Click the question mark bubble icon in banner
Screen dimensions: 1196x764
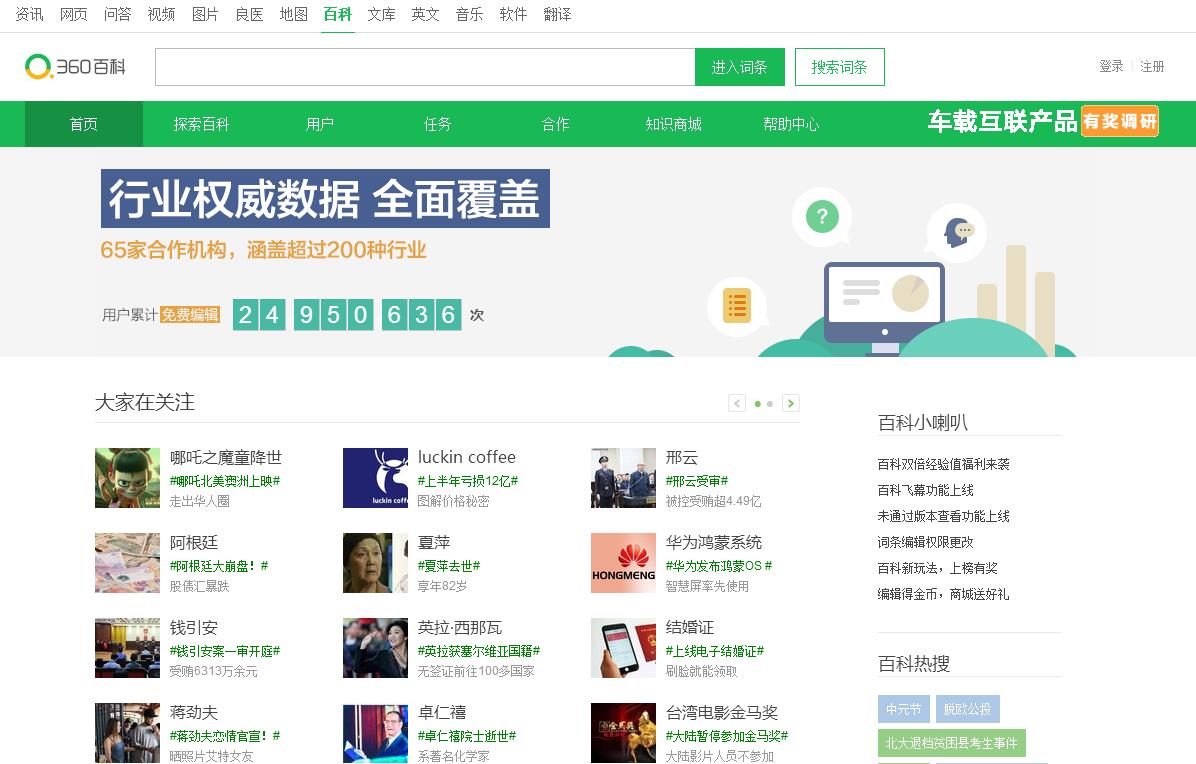pyautogui.click(x=822, y=216)
